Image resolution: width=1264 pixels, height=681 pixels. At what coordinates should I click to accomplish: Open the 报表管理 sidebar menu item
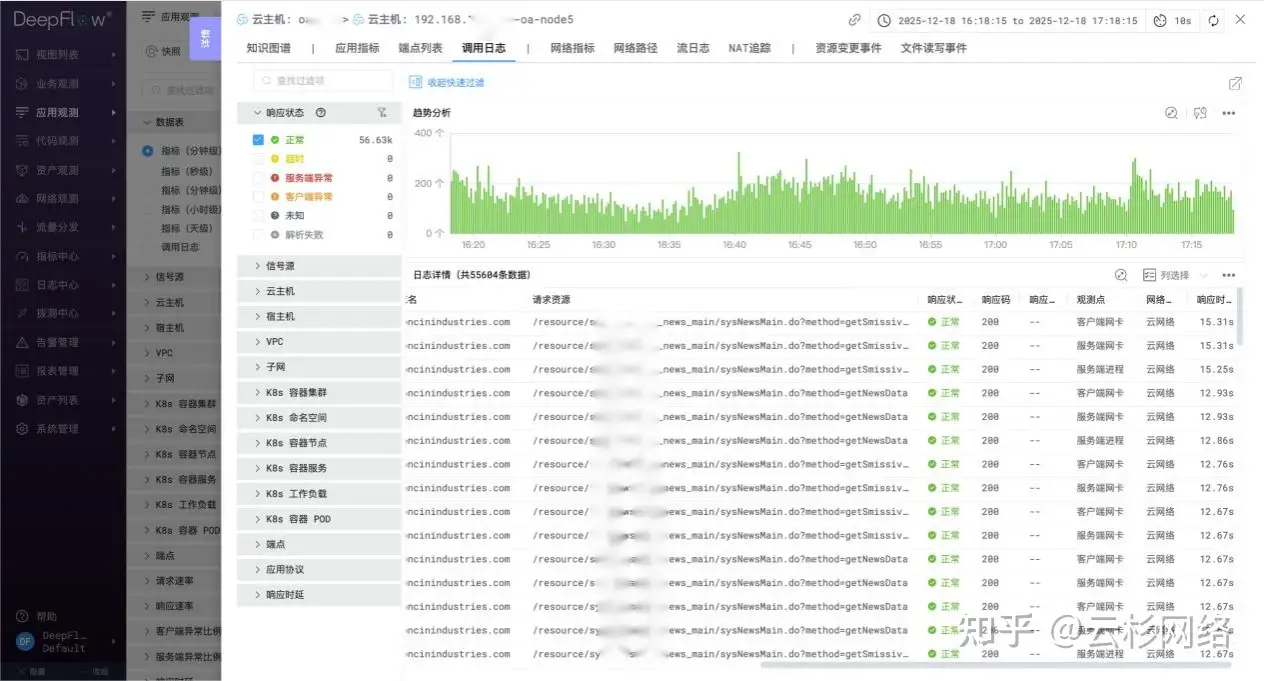pyautogui.click(x=63, y=371)
